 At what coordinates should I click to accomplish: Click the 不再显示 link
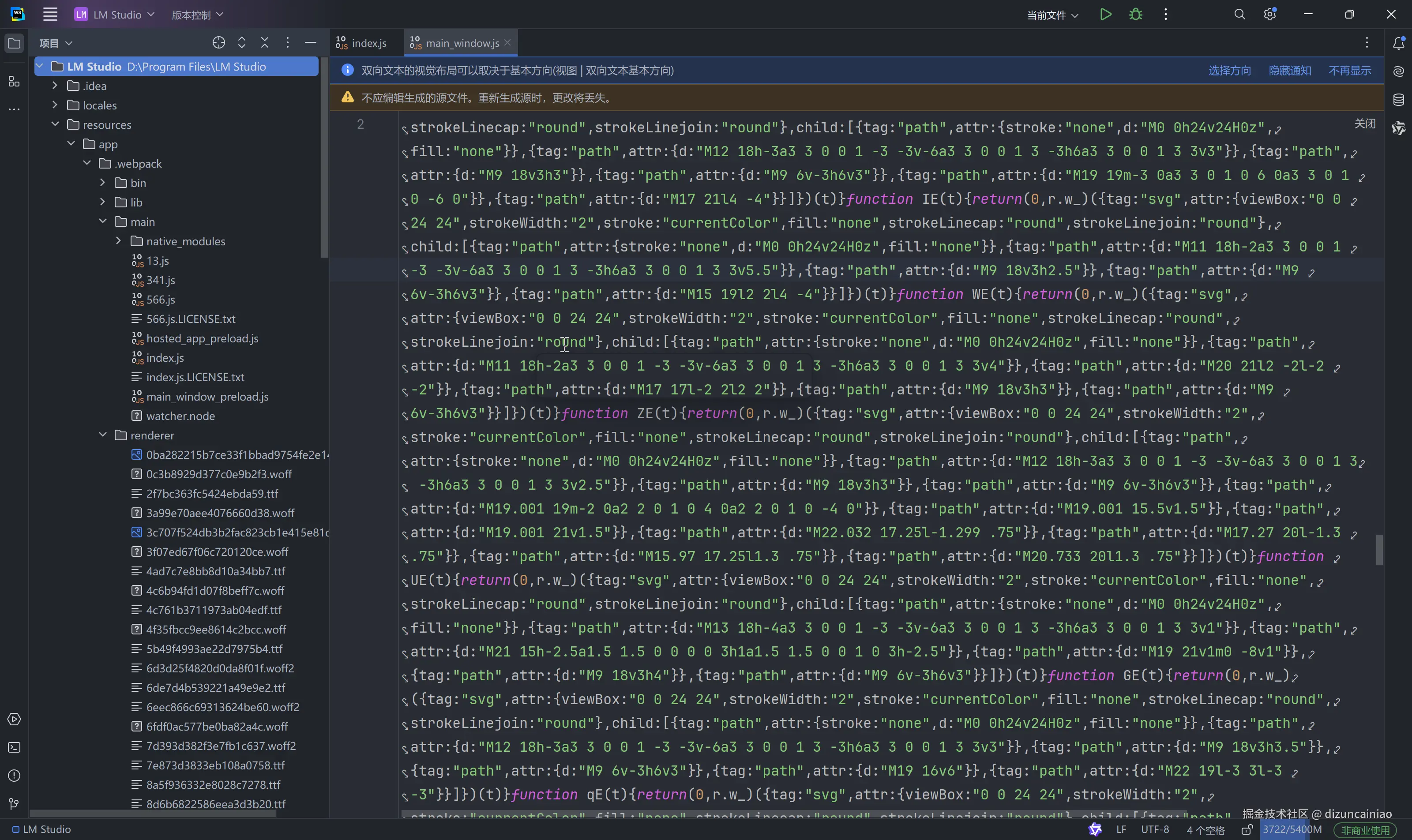pos(1349,71)
